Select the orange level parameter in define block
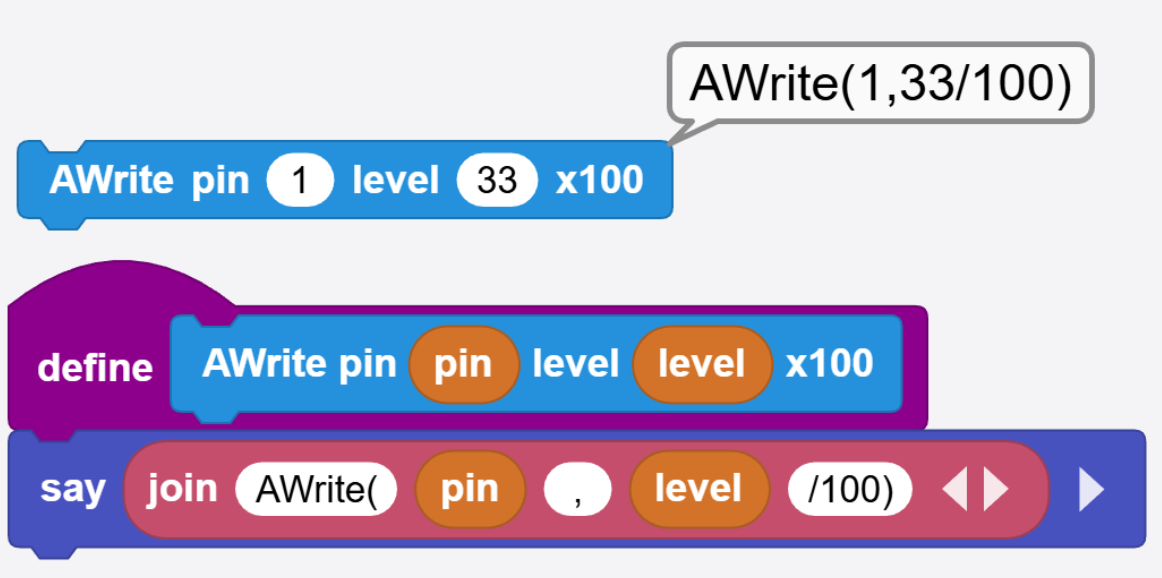The image size is (1162, 578). tap(701, 364)
